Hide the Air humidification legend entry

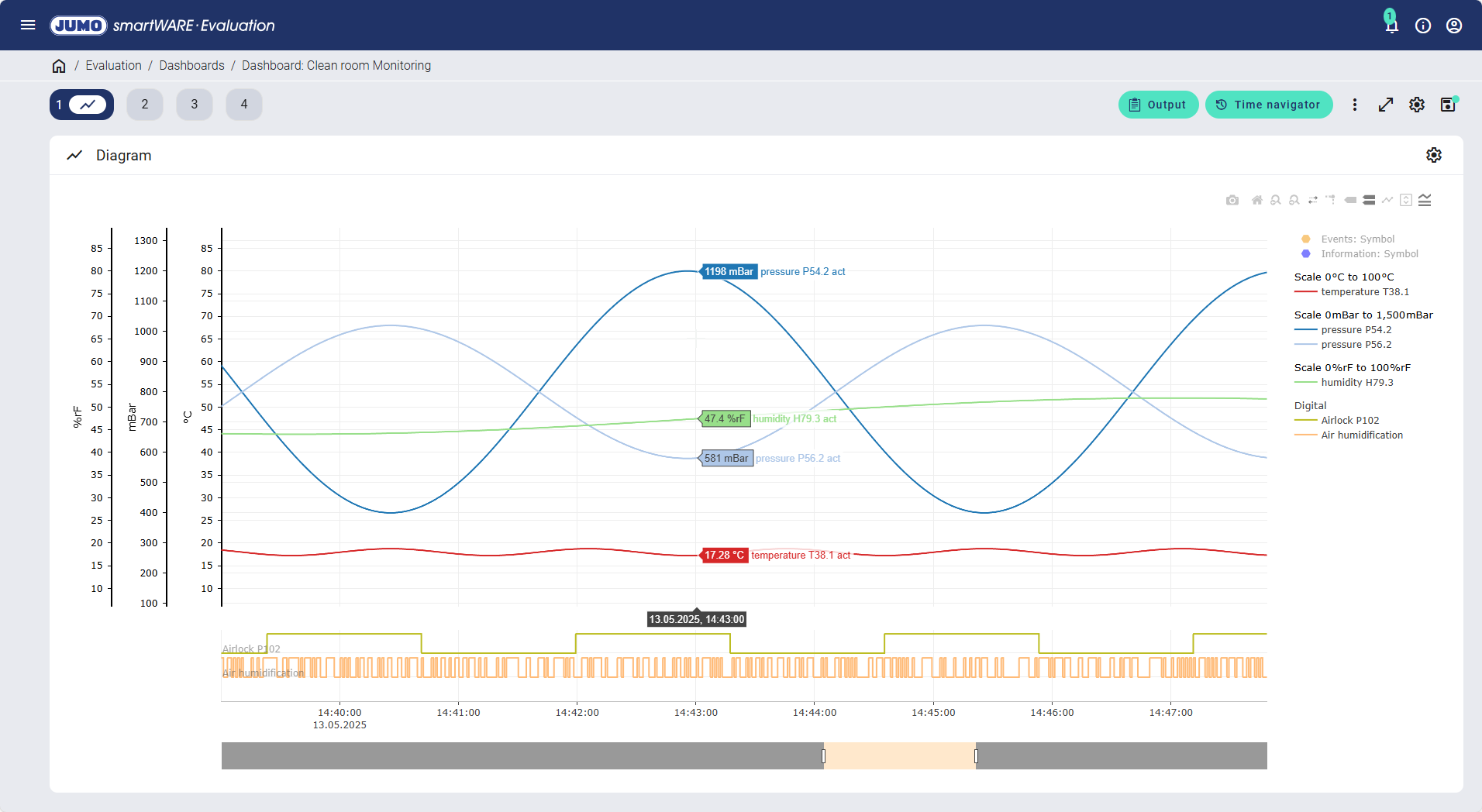1361,435
